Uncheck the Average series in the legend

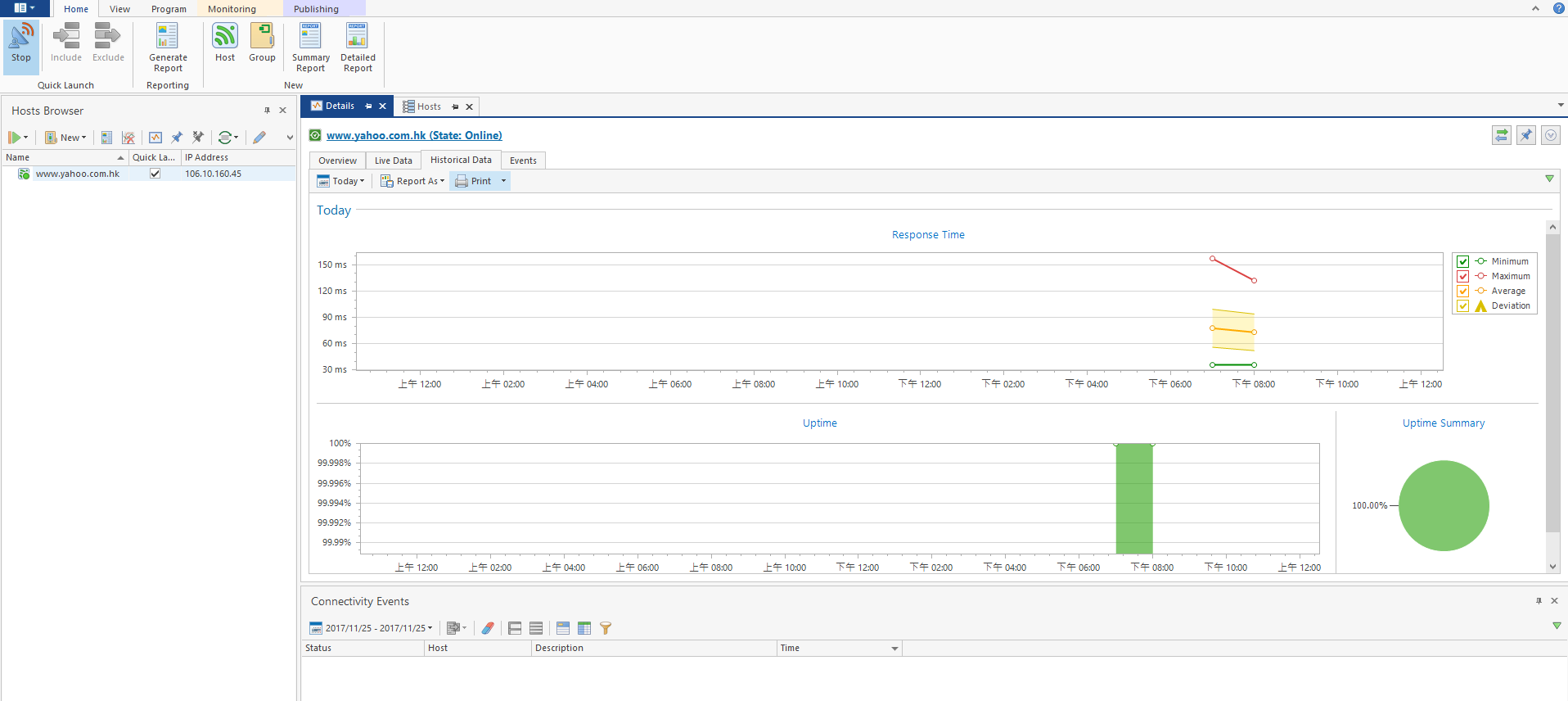(1463, 292)
